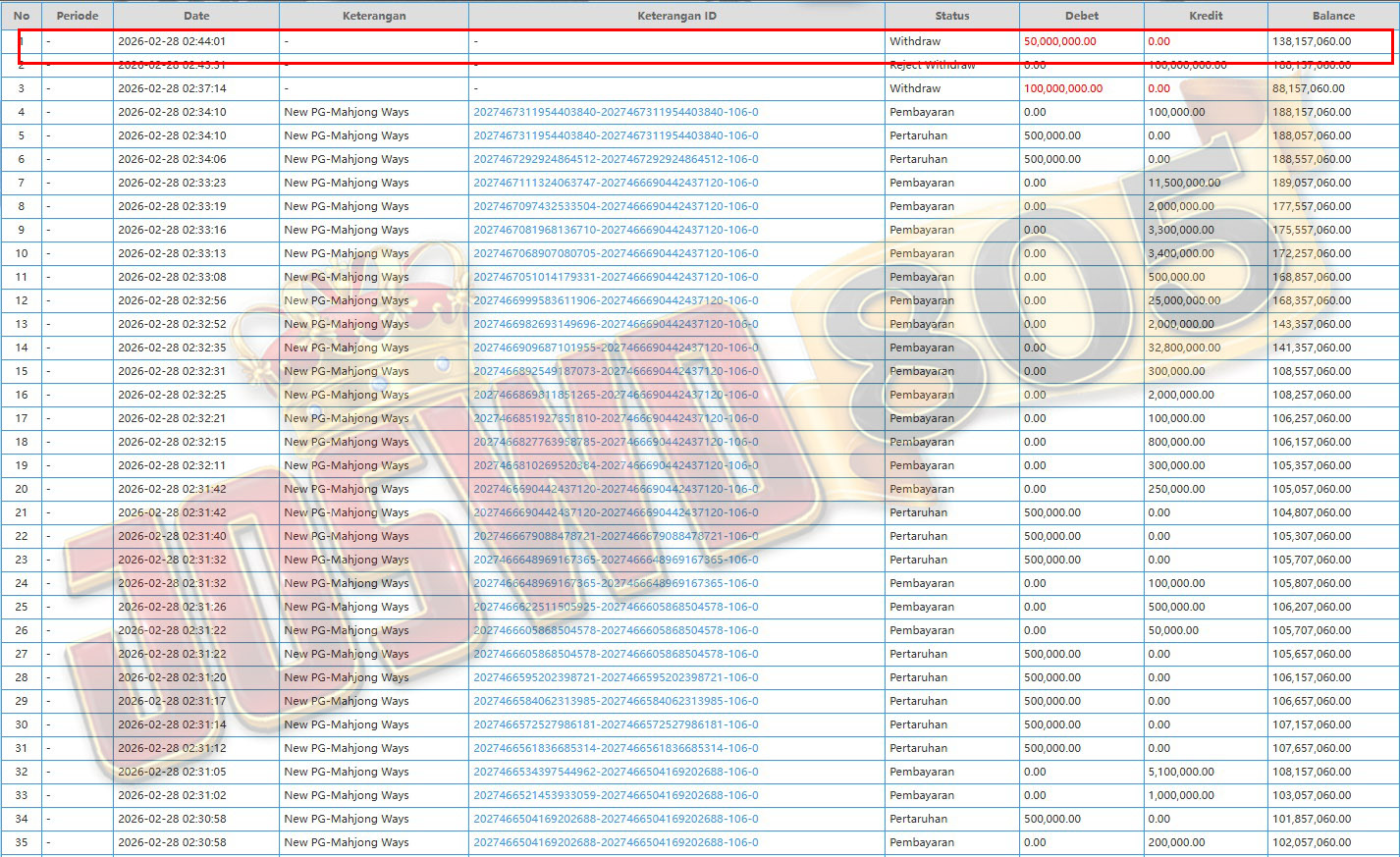
Task: Click the "Kredit" column header
Action: [x=1206, y=16]
